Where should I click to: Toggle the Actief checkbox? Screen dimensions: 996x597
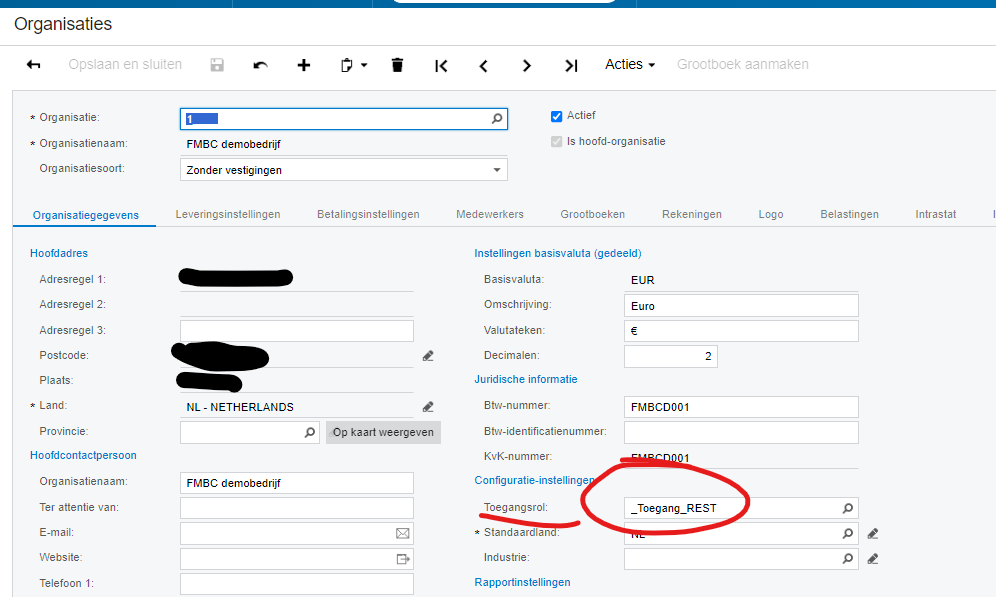click(x=556, y=116)
